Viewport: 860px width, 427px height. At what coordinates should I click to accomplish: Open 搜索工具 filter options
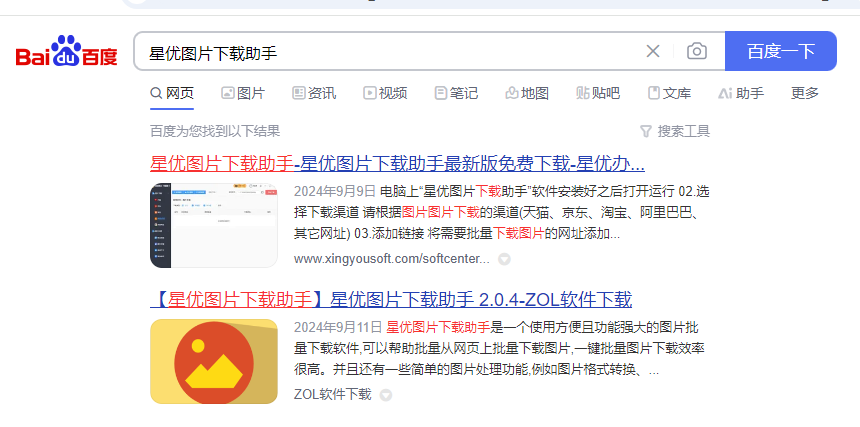675,131
